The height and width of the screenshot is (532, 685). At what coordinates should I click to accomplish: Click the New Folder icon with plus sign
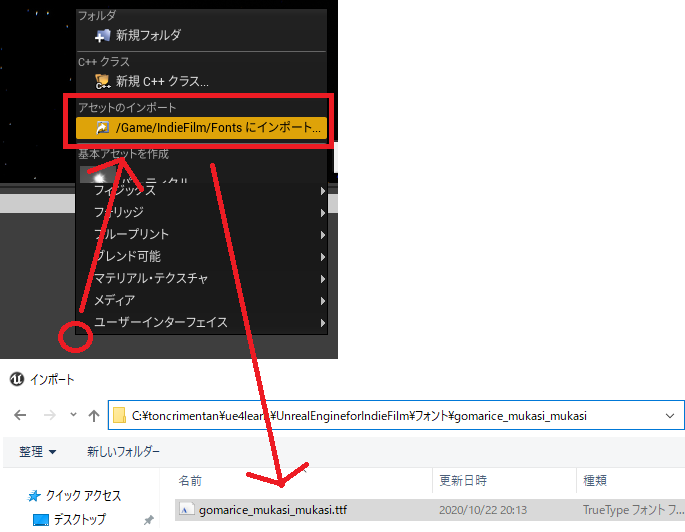(x=103, y=35)
